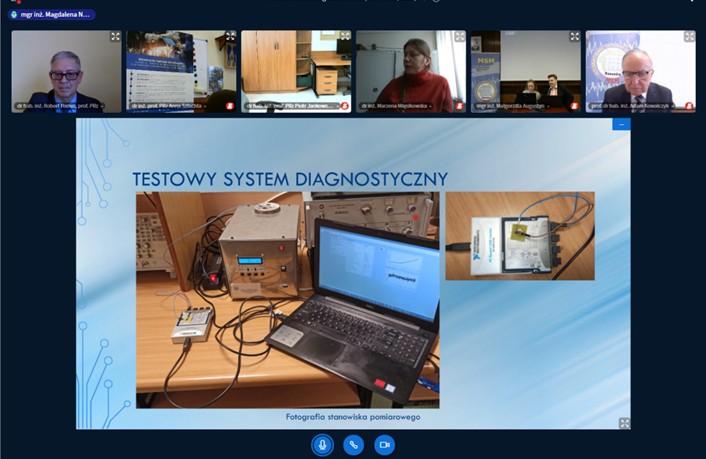This screenshot has height=459, width=706.
Task: Enlarge Marzena Mięsikowska video tile
Action: pyautogui.click(x=460, y=37)
